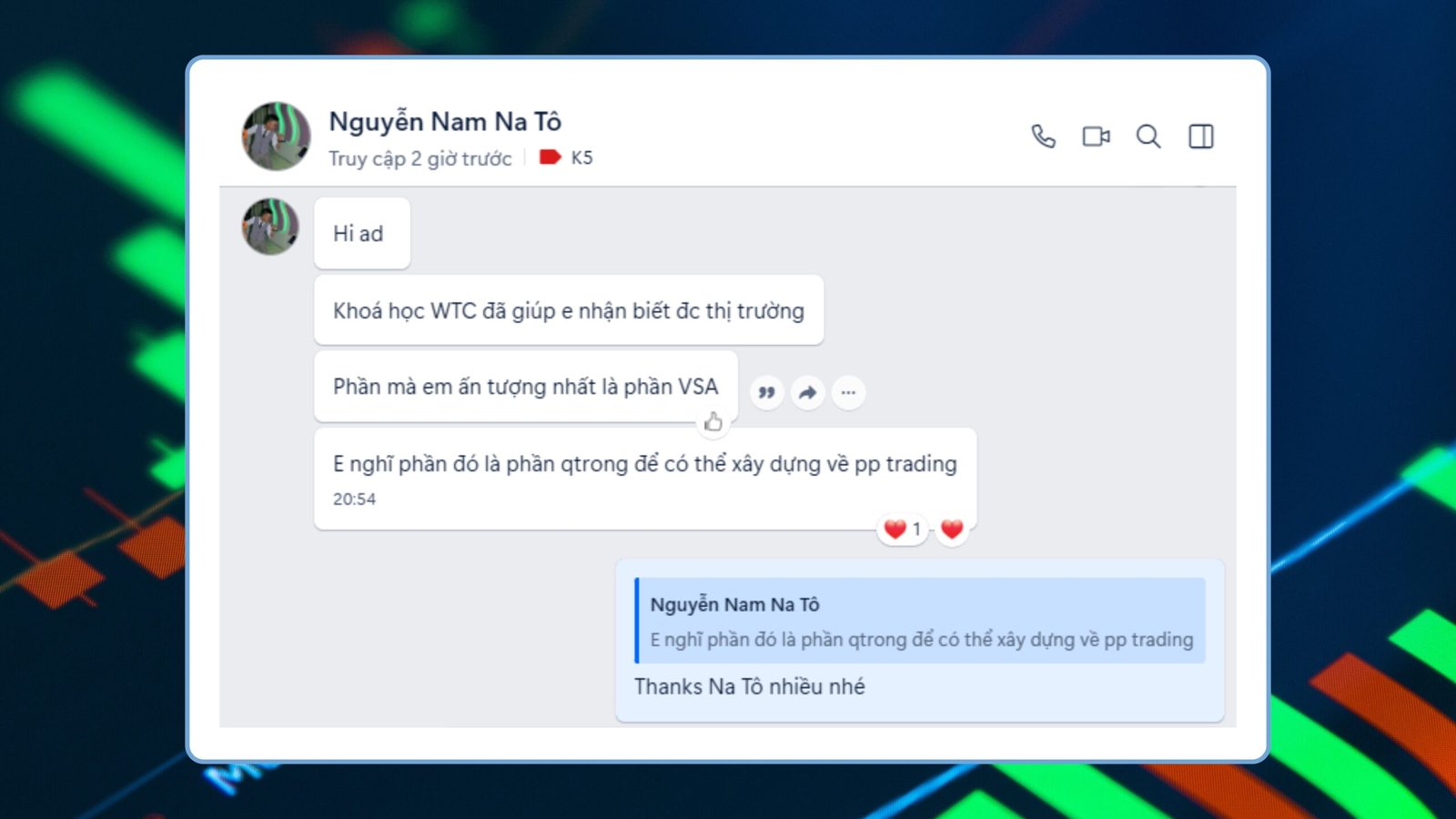Jump to the quoted message in the reply bubble
Image resolution: width=1456 pixels, height=819 pixels.
[920, 621]
